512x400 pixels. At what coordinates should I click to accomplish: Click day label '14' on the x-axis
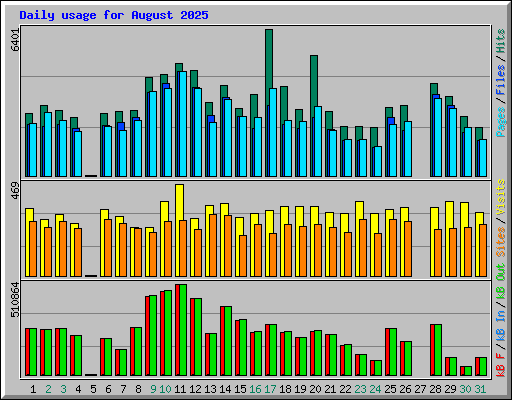(225, 389)
